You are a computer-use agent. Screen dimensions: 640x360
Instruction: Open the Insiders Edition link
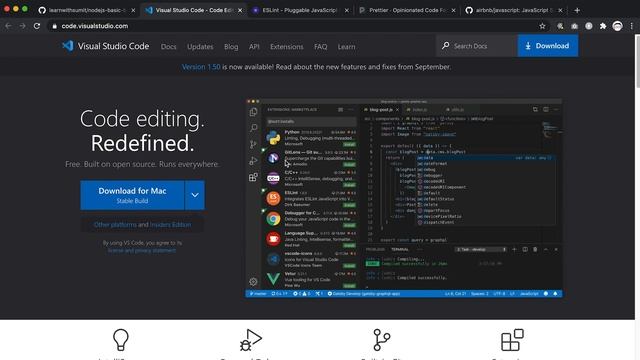pyautogui.click(x=171, y=224)
